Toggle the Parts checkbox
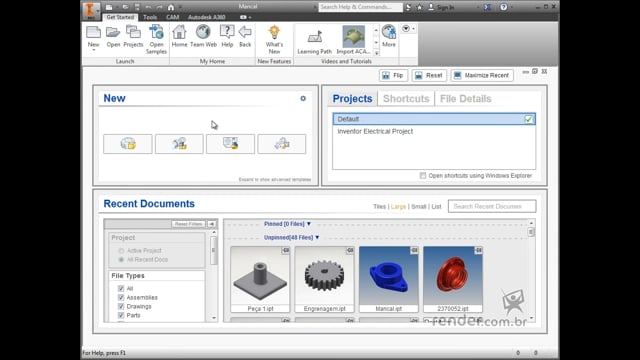This screenshot has width=640, height=360. [121, 316]
